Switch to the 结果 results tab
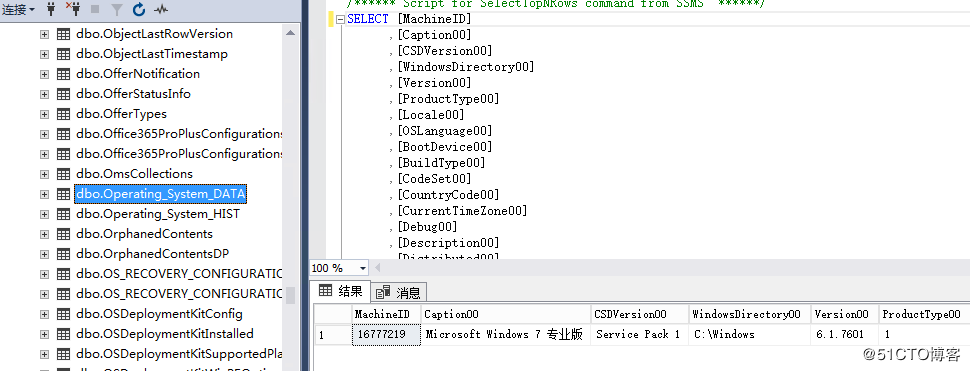This screenshot has width=970, height=371. (341, 291)
